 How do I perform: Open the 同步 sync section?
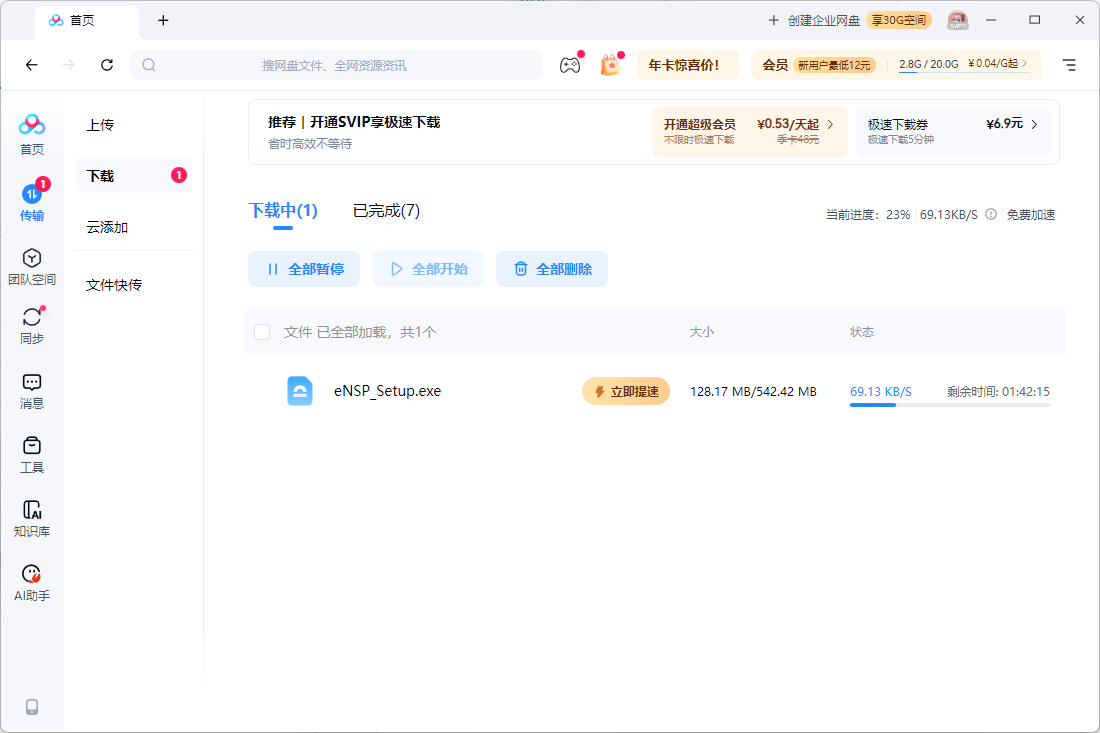tap(32, 325)
